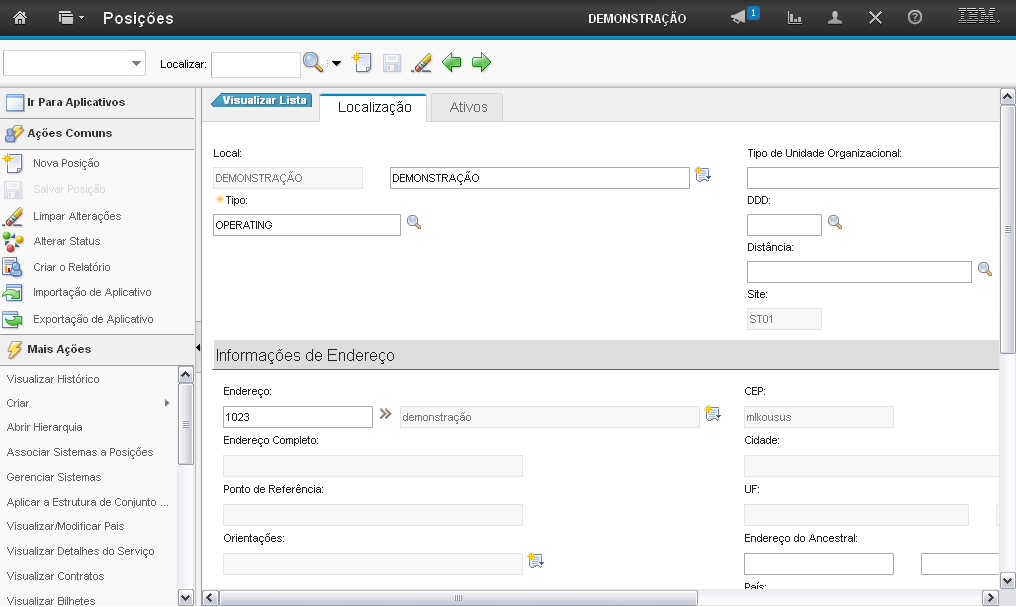Viewport: 1016px width, 607px height.
Task: Expand the search options arrow beside Localizar
Action: (x=336, y=64)
